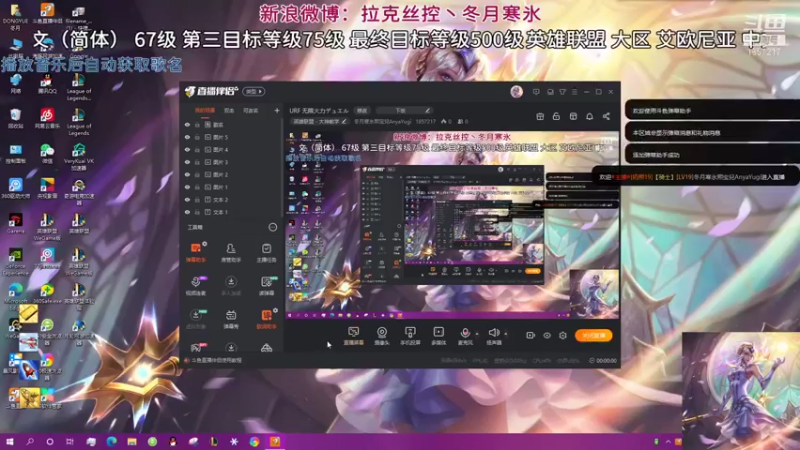Screen dimensions: 800x450
Task: Open the funnel filter icon in the title bar
Action: [x=562, y=92]
